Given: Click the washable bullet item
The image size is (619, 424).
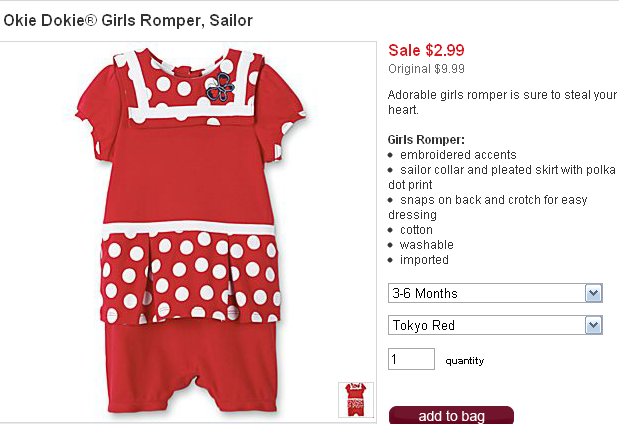Looking at the screenshot, I should tap(427, 245).
